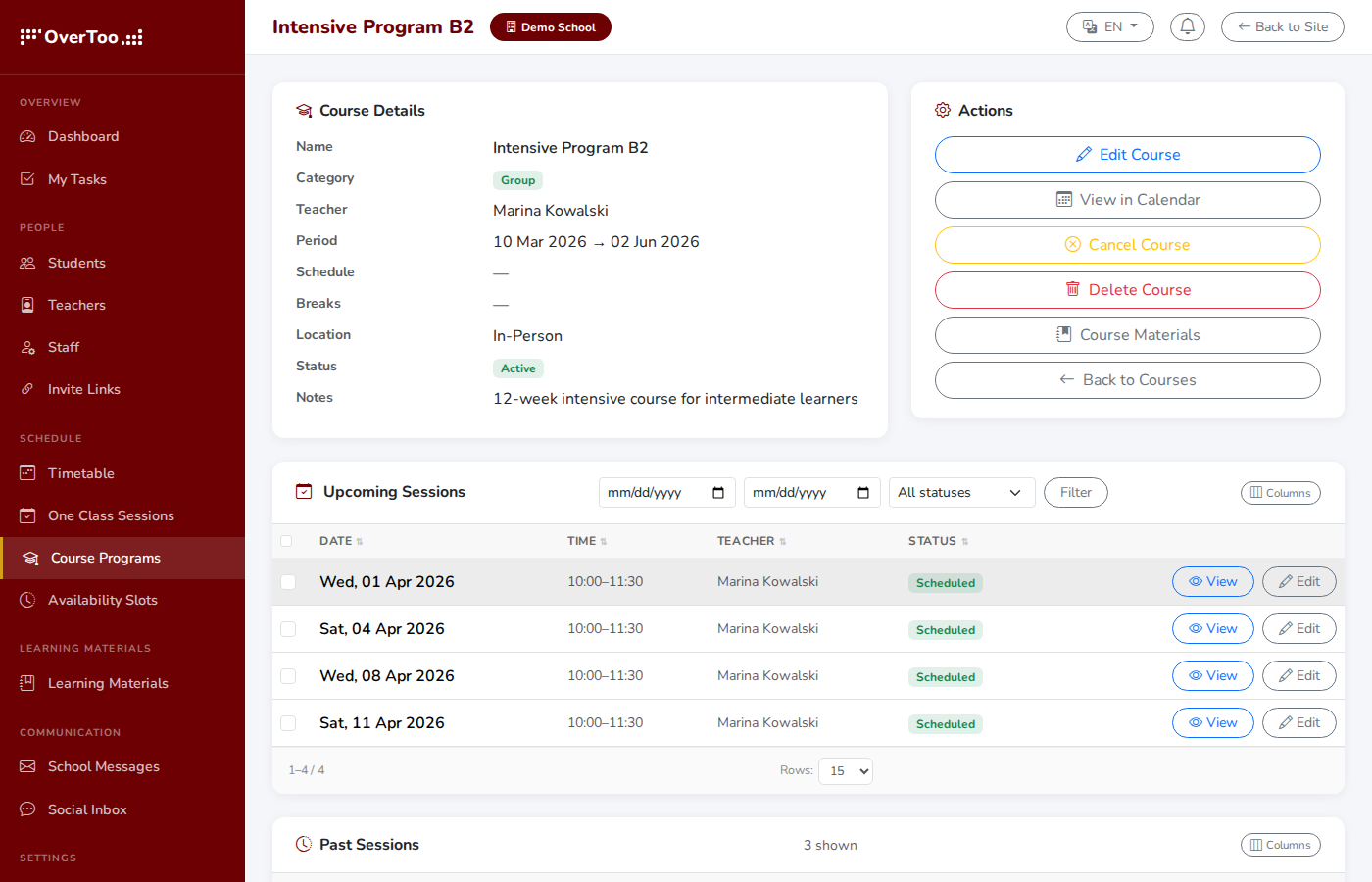Open Timetable in the sidebar
The width and height of the screenshot is (1372, 882).
81,473
